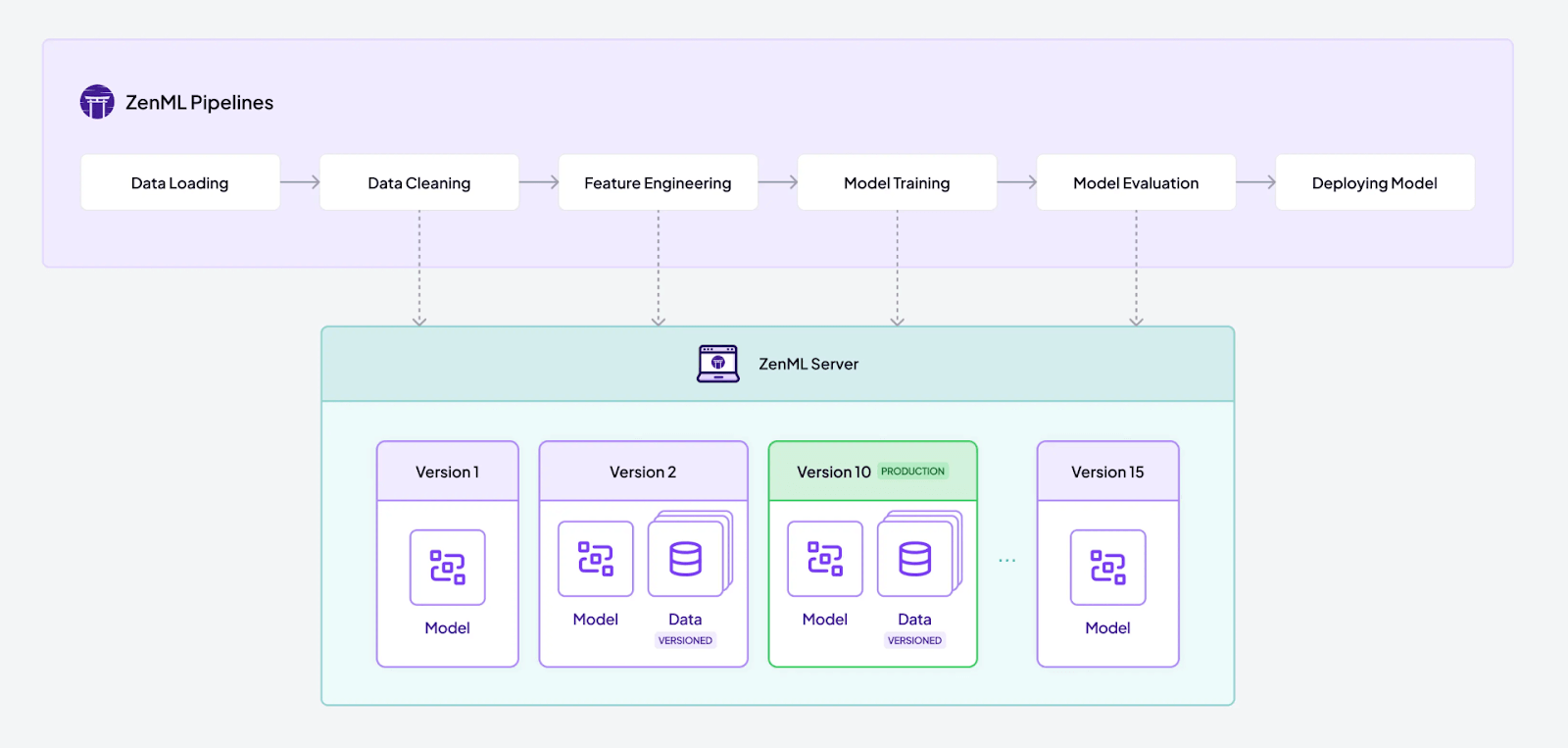The height and width of the screenshot is (748, 1568).
Task: Click the Model Evaluation step box
Action: click(1137, 182)
